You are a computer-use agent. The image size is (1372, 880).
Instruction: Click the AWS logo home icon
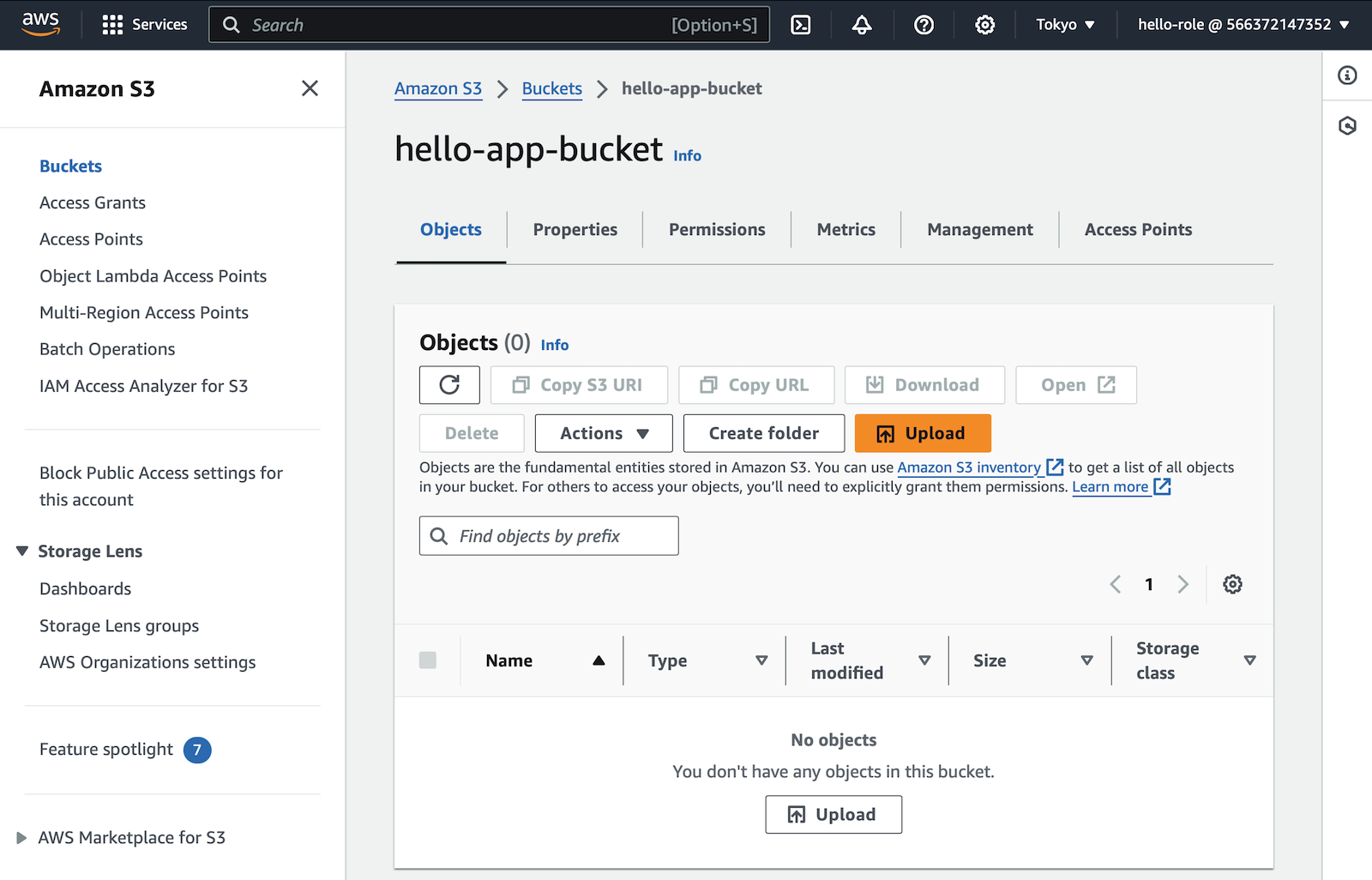[41, 24]
